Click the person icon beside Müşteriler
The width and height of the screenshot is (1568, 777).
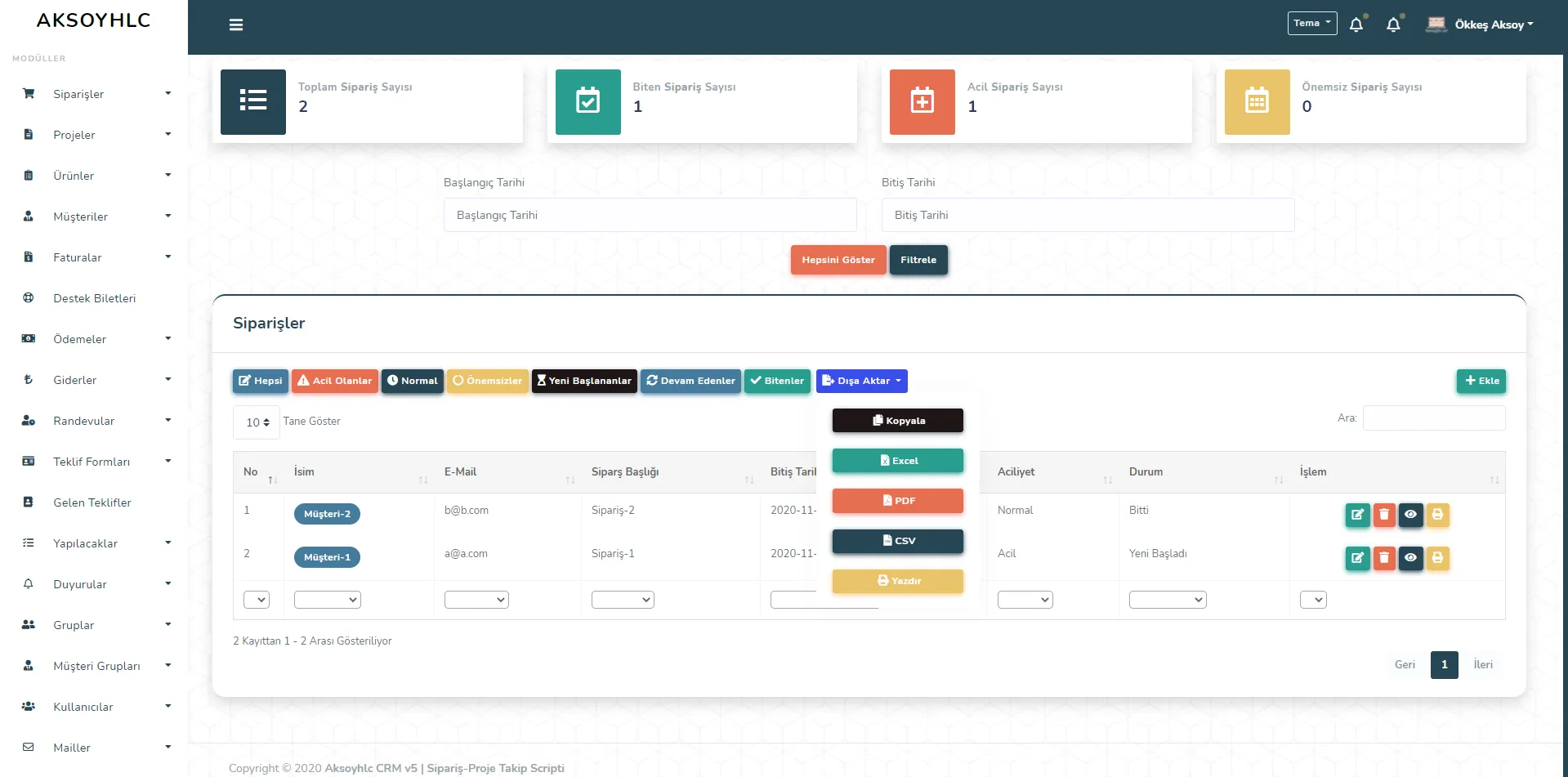click(29, 216)
